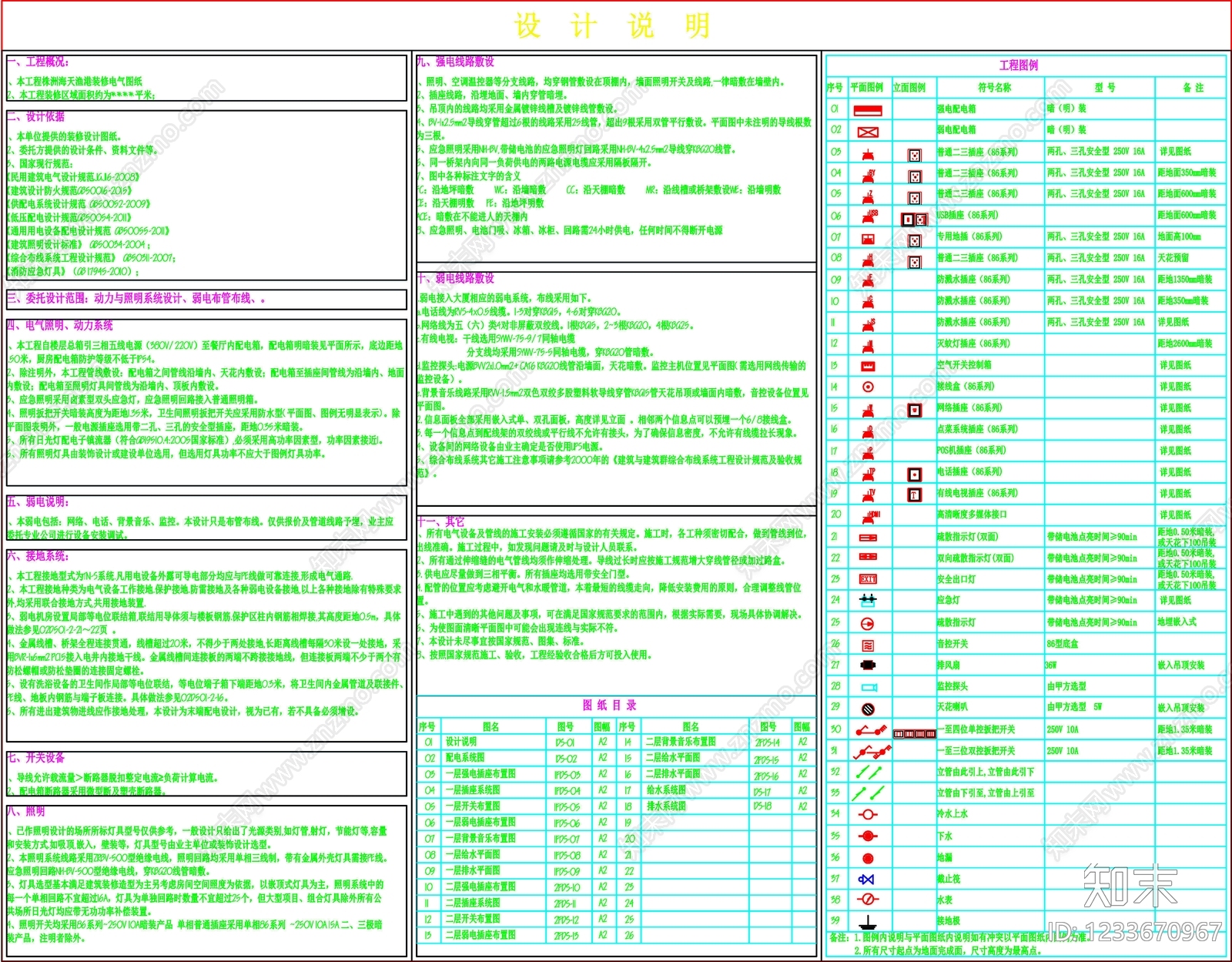Screen dimensions: 1232x962
Task: Click the 设计说明 title at the top
Action: tap(611, 25)
